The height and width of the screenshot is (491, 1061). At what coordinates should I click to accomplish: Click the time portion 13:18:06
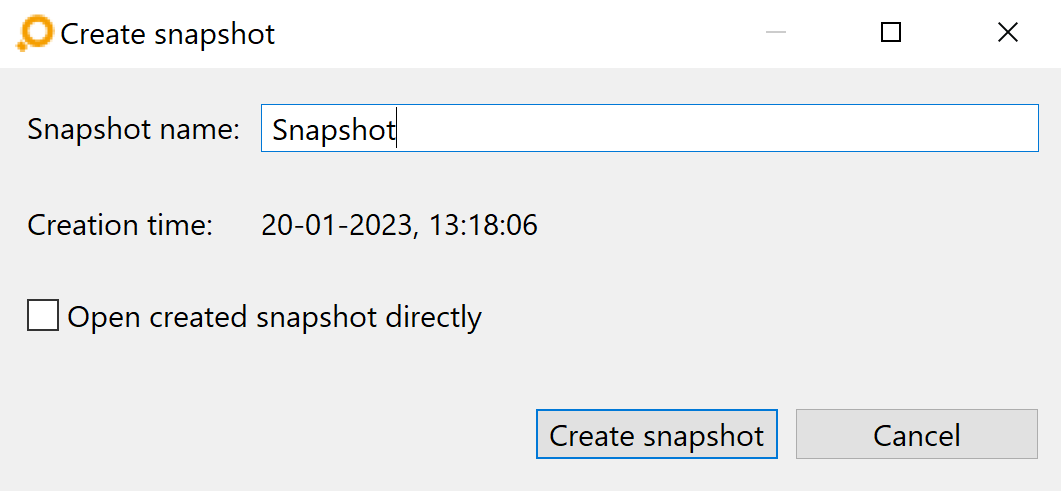(480, 225)
